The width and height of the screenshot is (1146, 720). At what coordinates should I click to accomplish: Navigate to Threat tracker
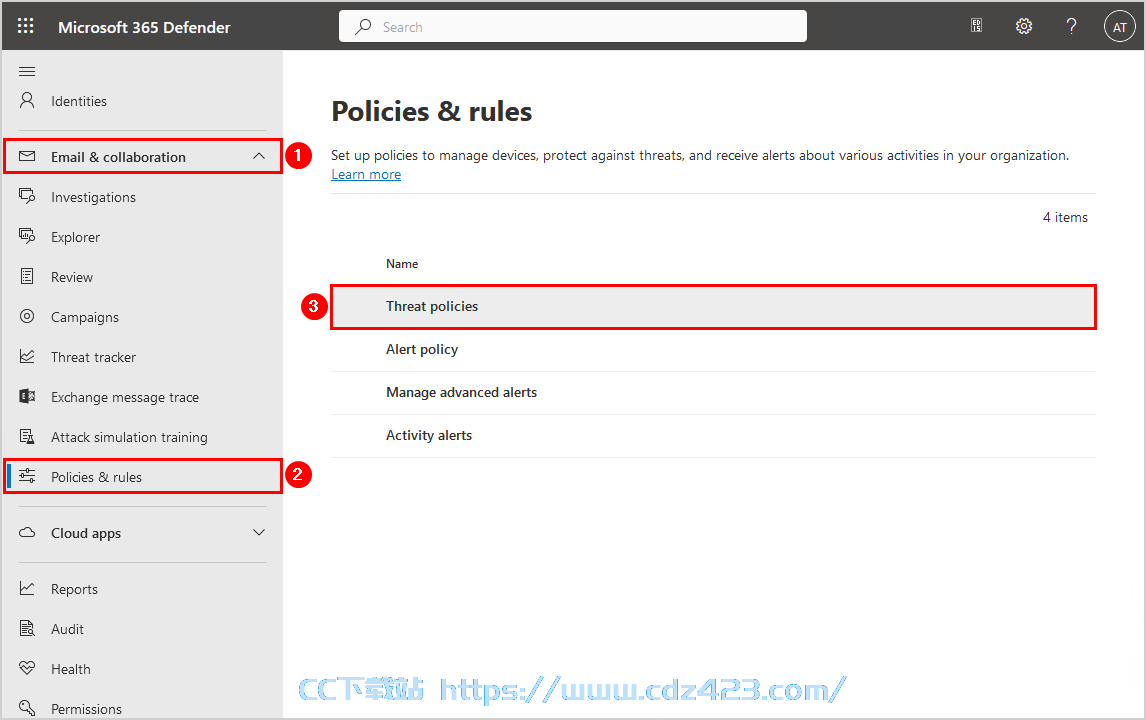tap(94, 357)
